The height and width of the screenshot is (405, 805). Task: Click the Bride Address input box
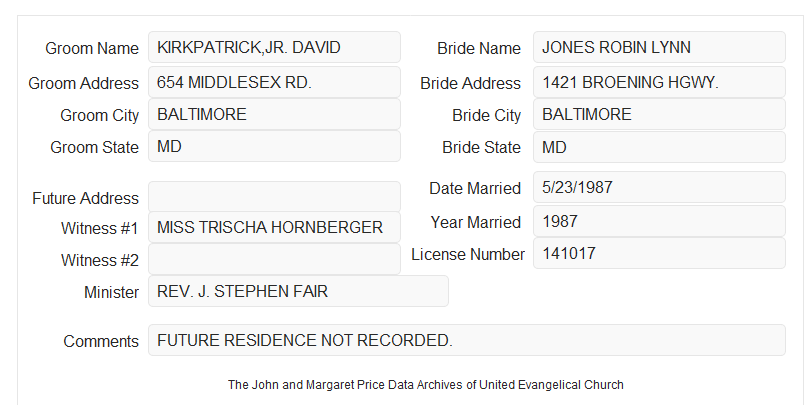click(659, 82)
